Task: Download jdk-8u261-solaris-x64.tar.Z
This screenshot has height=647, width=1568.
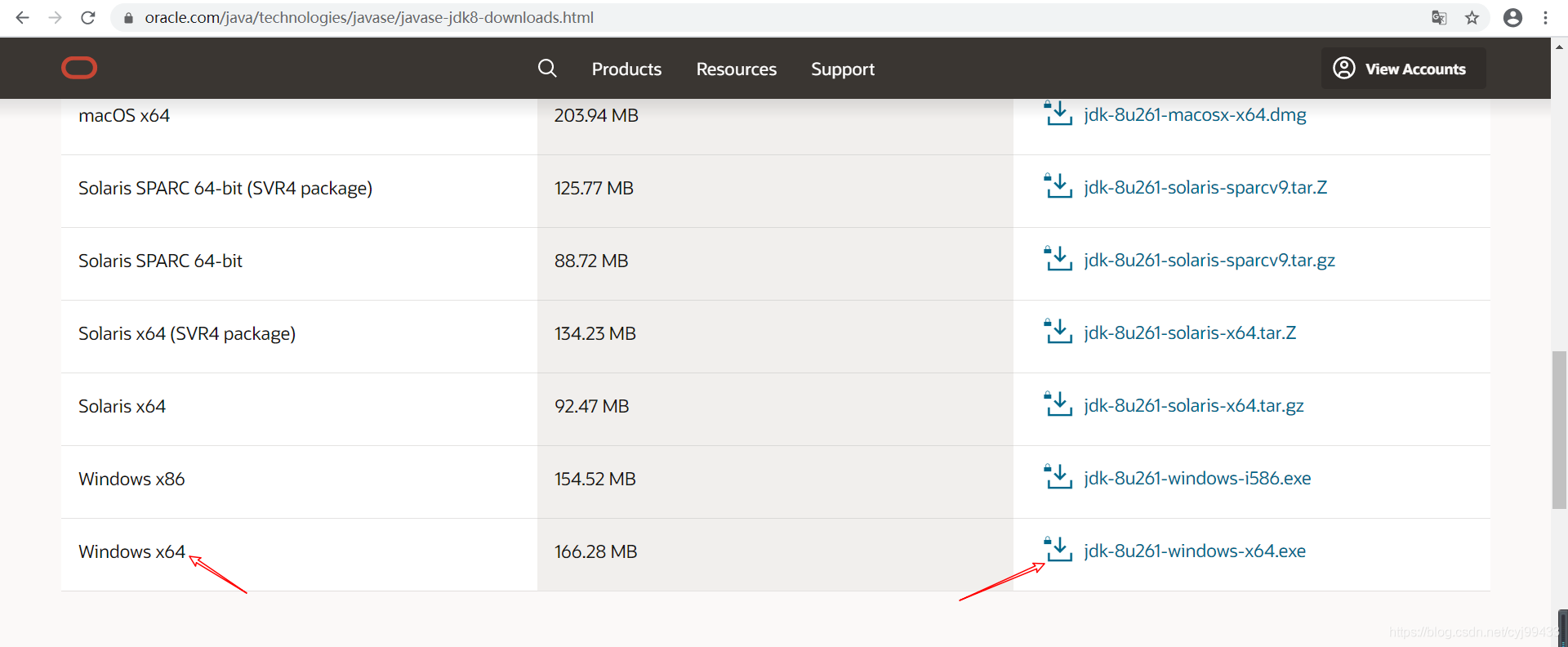Action: 1190,332
